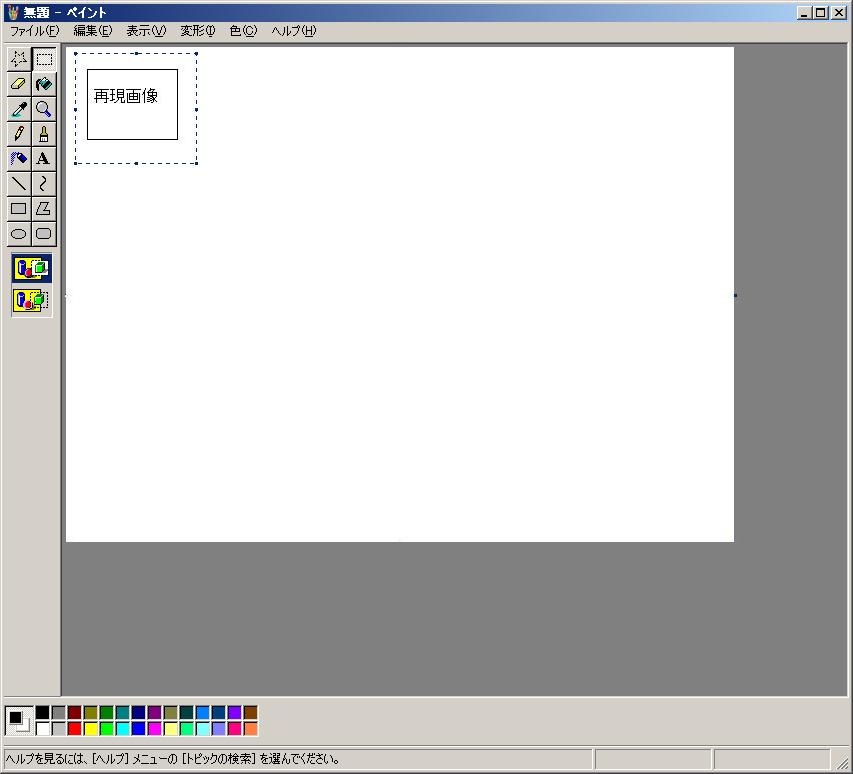Choose the Fill With Color bucket

[44, 84]
